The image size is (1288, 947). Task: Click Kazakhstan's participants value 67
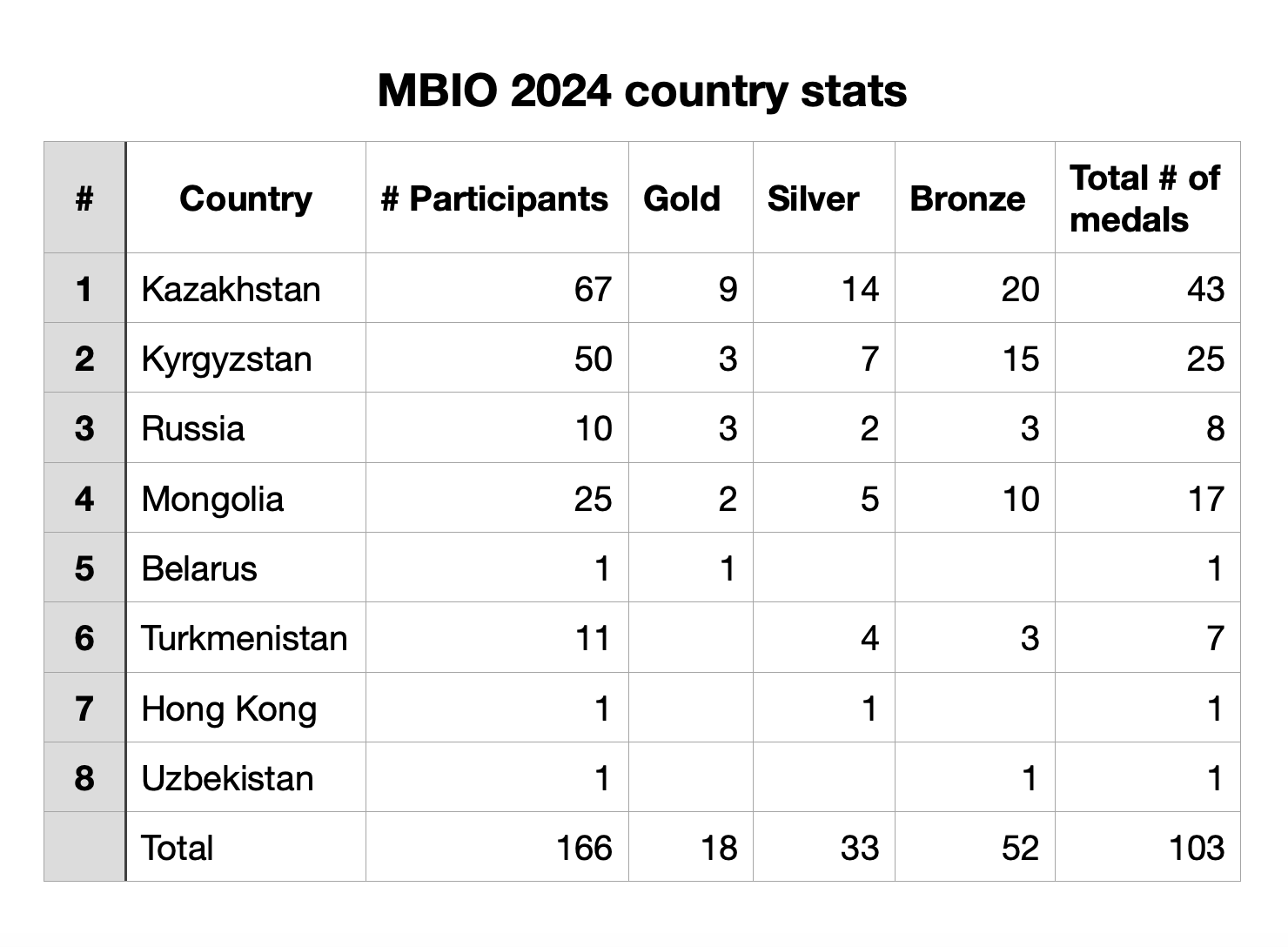coord(593,289)
